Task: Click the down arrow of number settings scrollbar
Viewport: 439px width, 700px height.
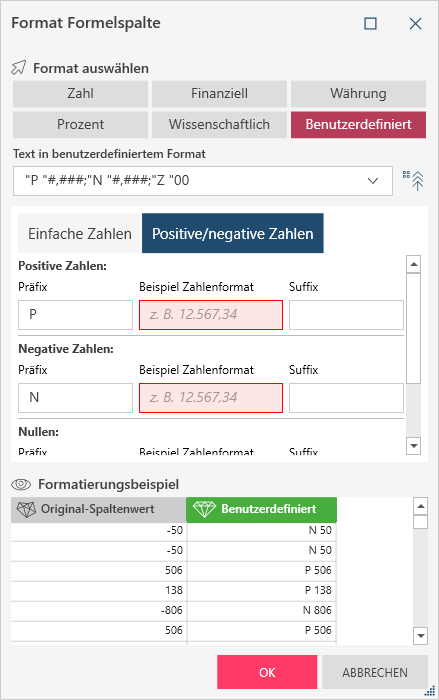Action: tap(414, 445)
